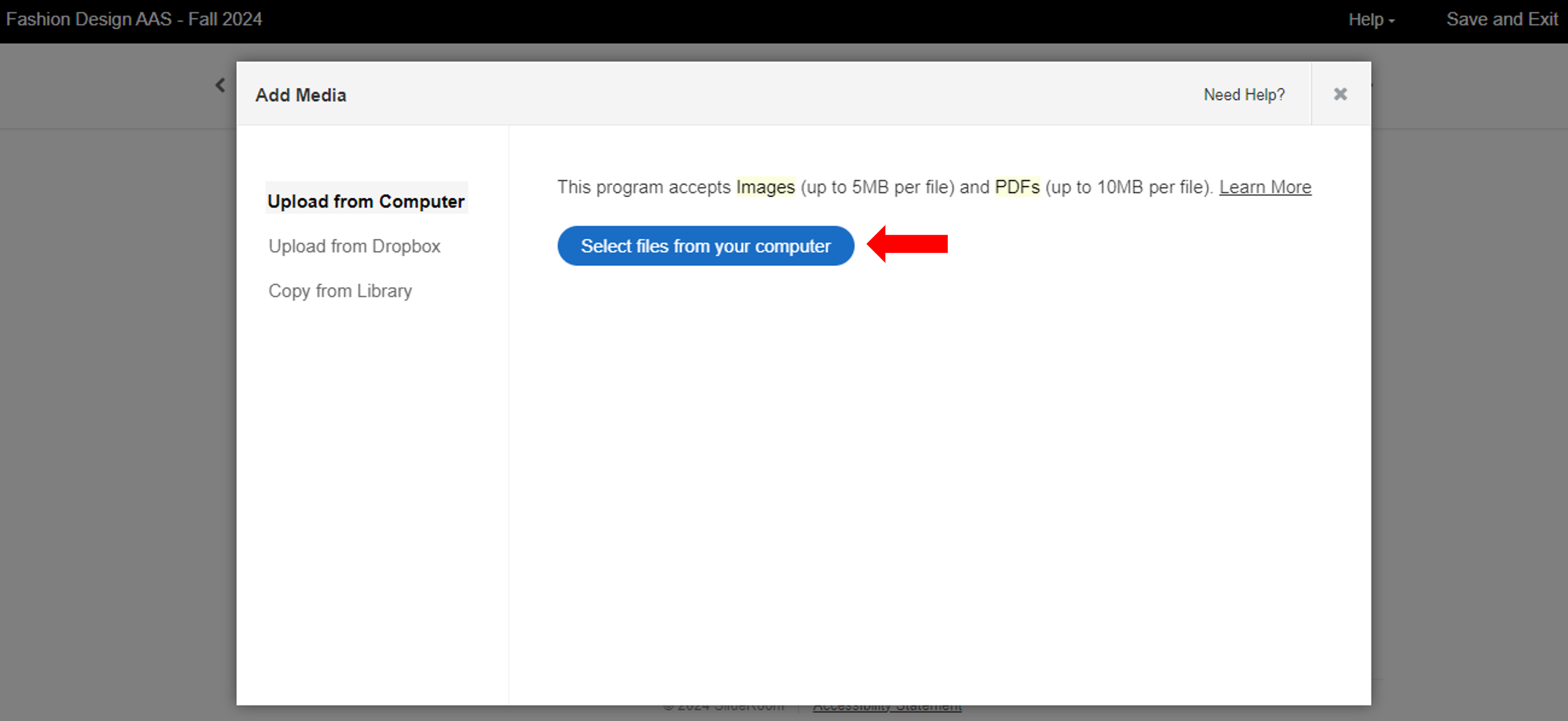The height and width of the screenshot is (721, 1568).
Task: Click Save and Exit
Action: pyautogui.click(x=1501, y=20)
